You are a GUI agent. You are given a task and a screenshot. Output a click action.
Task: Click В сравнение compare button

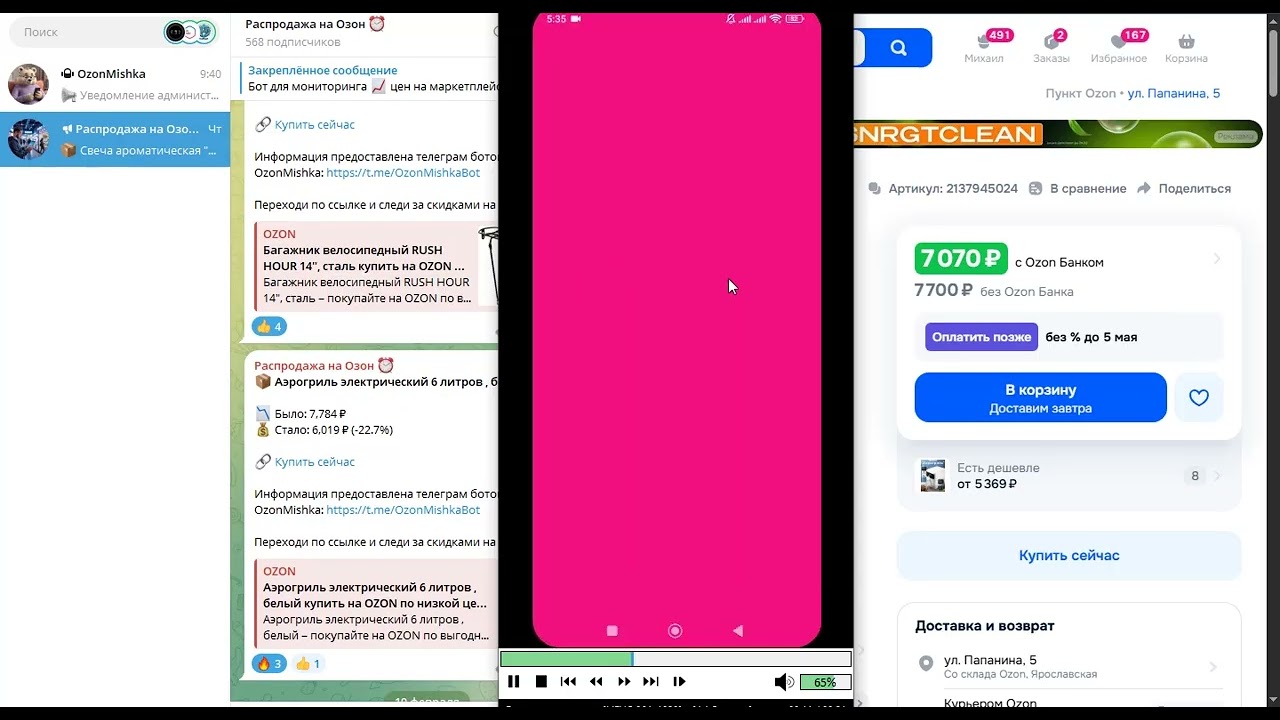tap(1078, 189)
